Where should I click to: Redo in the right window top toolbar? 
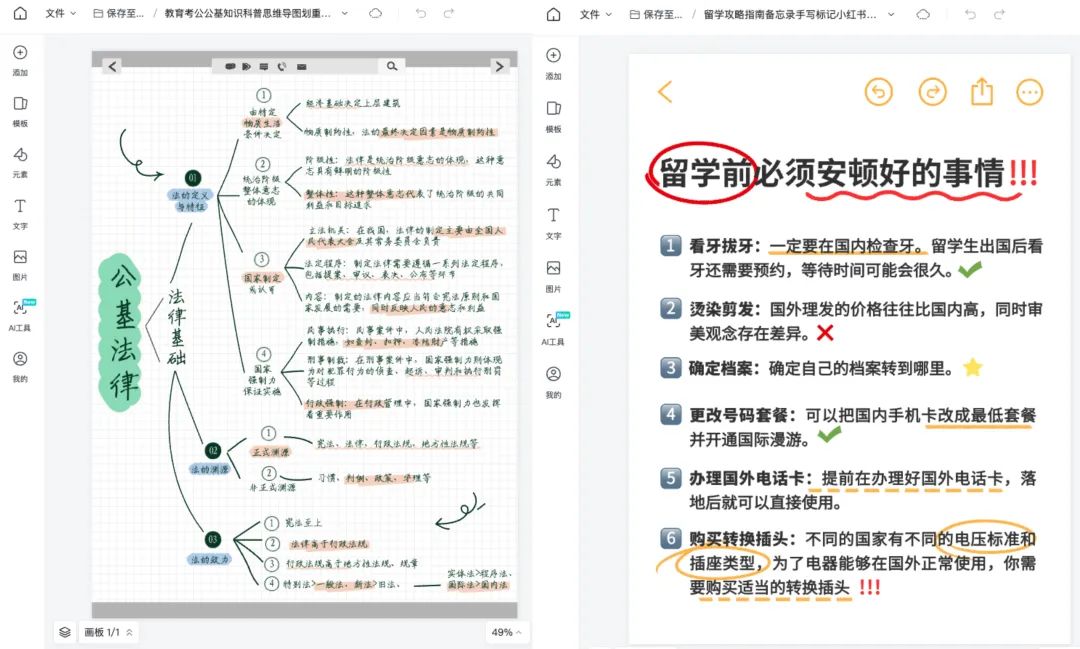pyautogui.click(x=999, y=14)
